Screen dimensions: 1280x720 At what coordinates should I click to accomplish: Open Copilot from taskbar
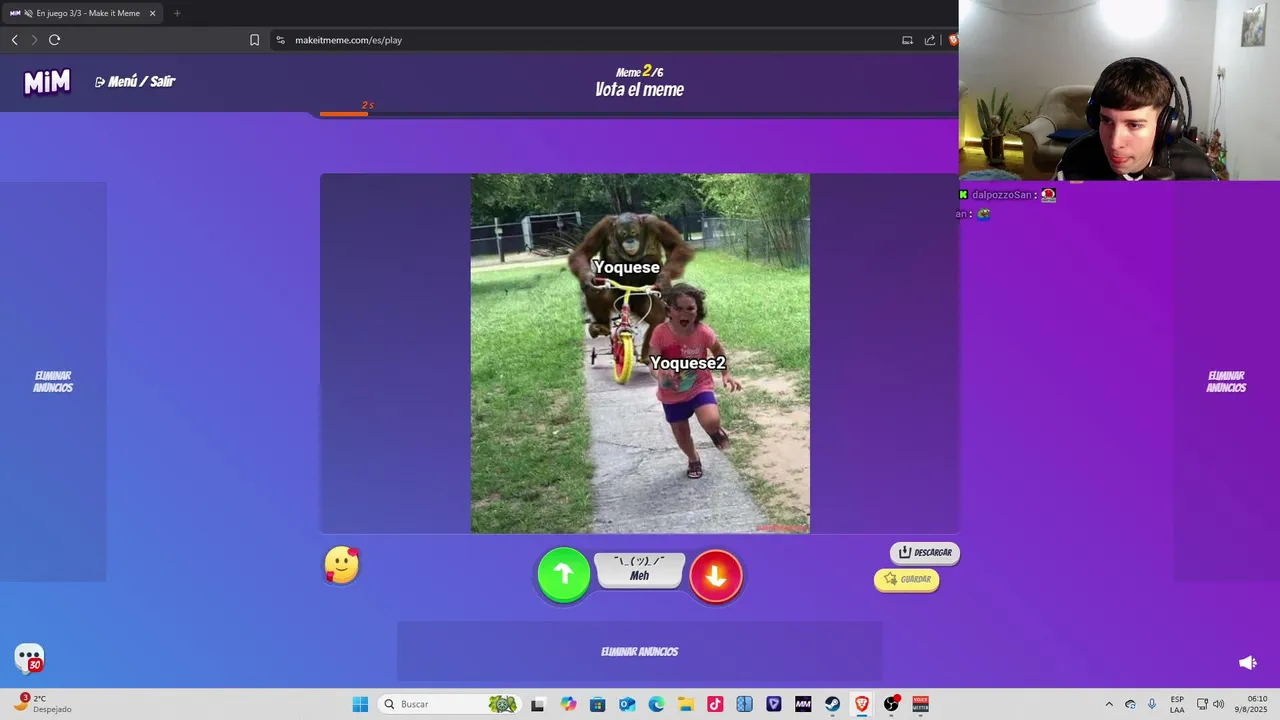[x=568, y=704]
